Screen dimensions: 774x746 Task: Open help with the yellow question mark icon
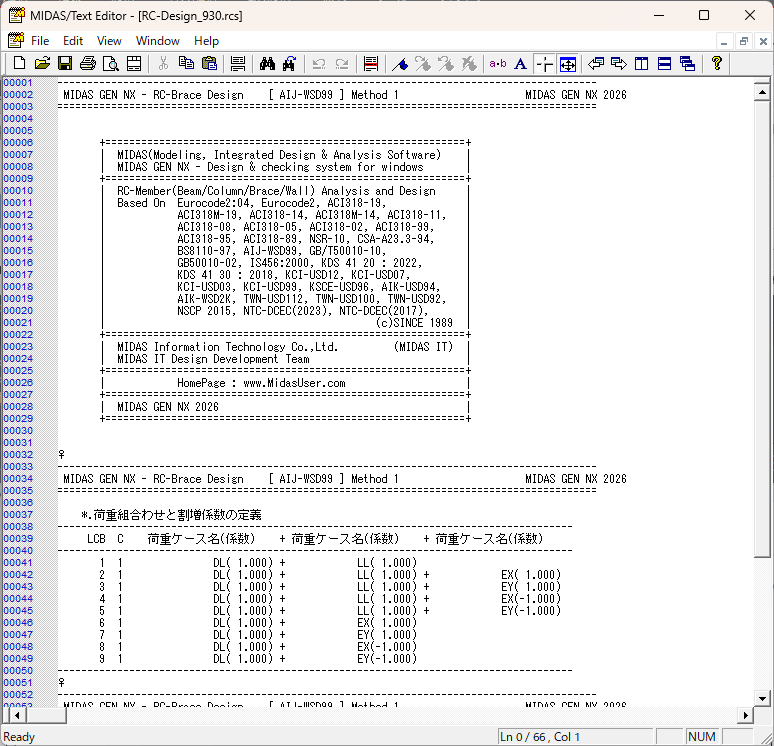click(x=716, y=64)
